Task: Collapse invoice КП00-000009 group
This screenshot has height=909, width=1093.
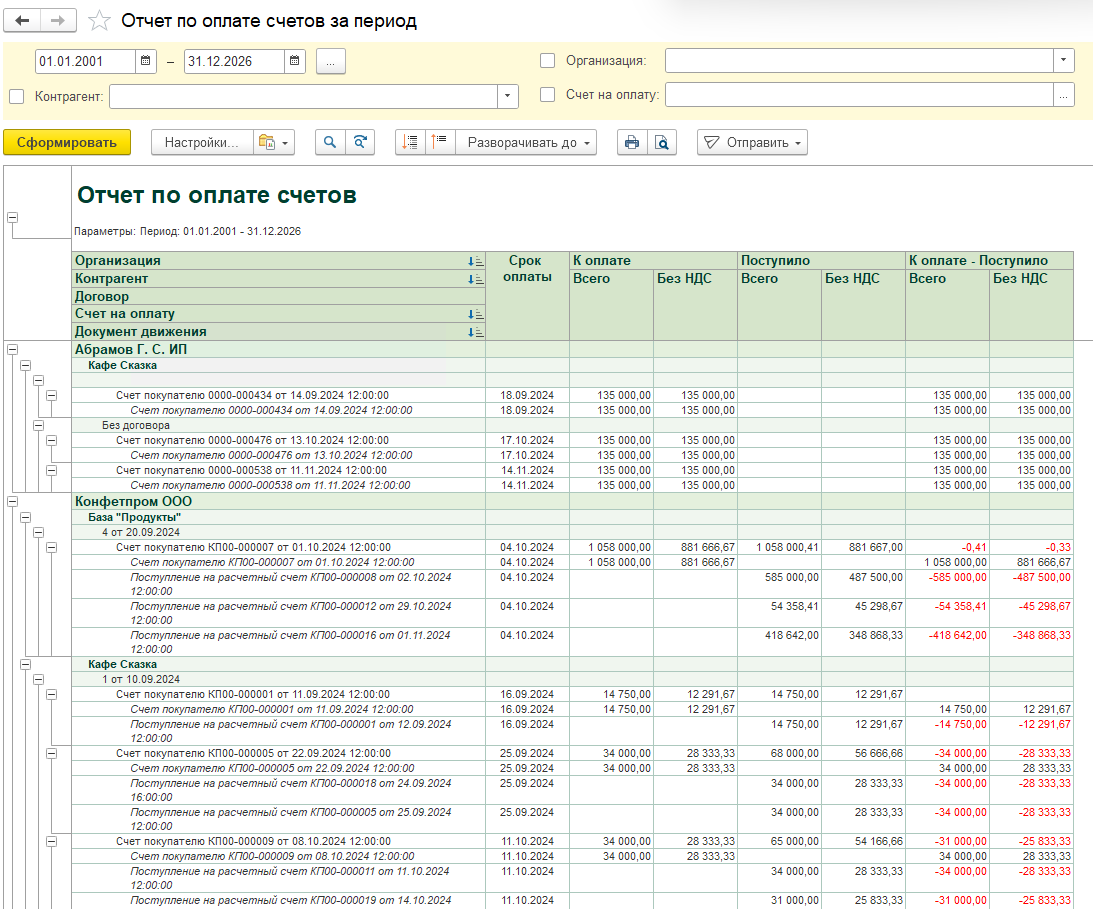Action: [52, 841]
